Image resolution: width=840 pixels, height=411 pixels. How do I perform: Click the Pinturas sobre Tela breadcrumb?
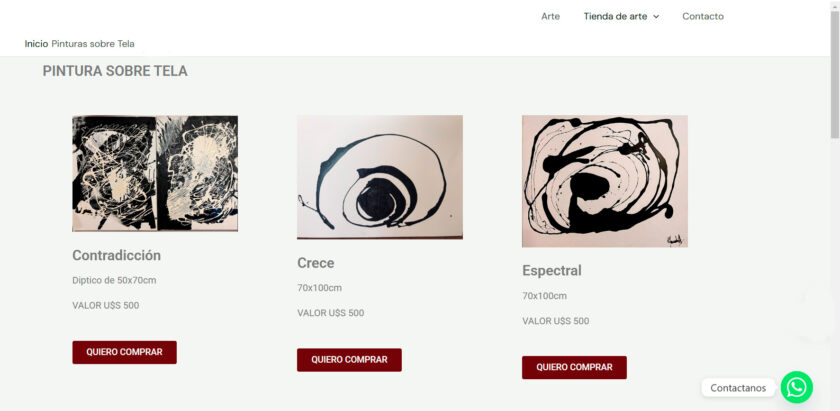tap(93, 44)
